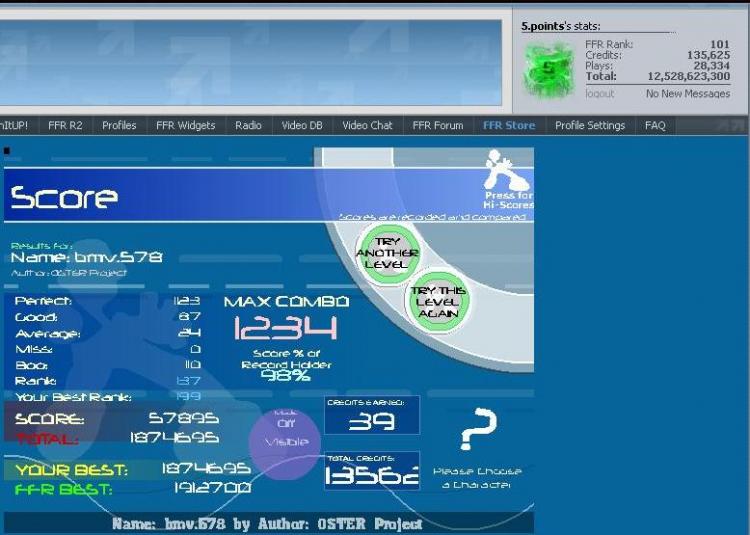Click the green user avatar icon
This screenshot has height=535, width=750.
click(548, 70)
